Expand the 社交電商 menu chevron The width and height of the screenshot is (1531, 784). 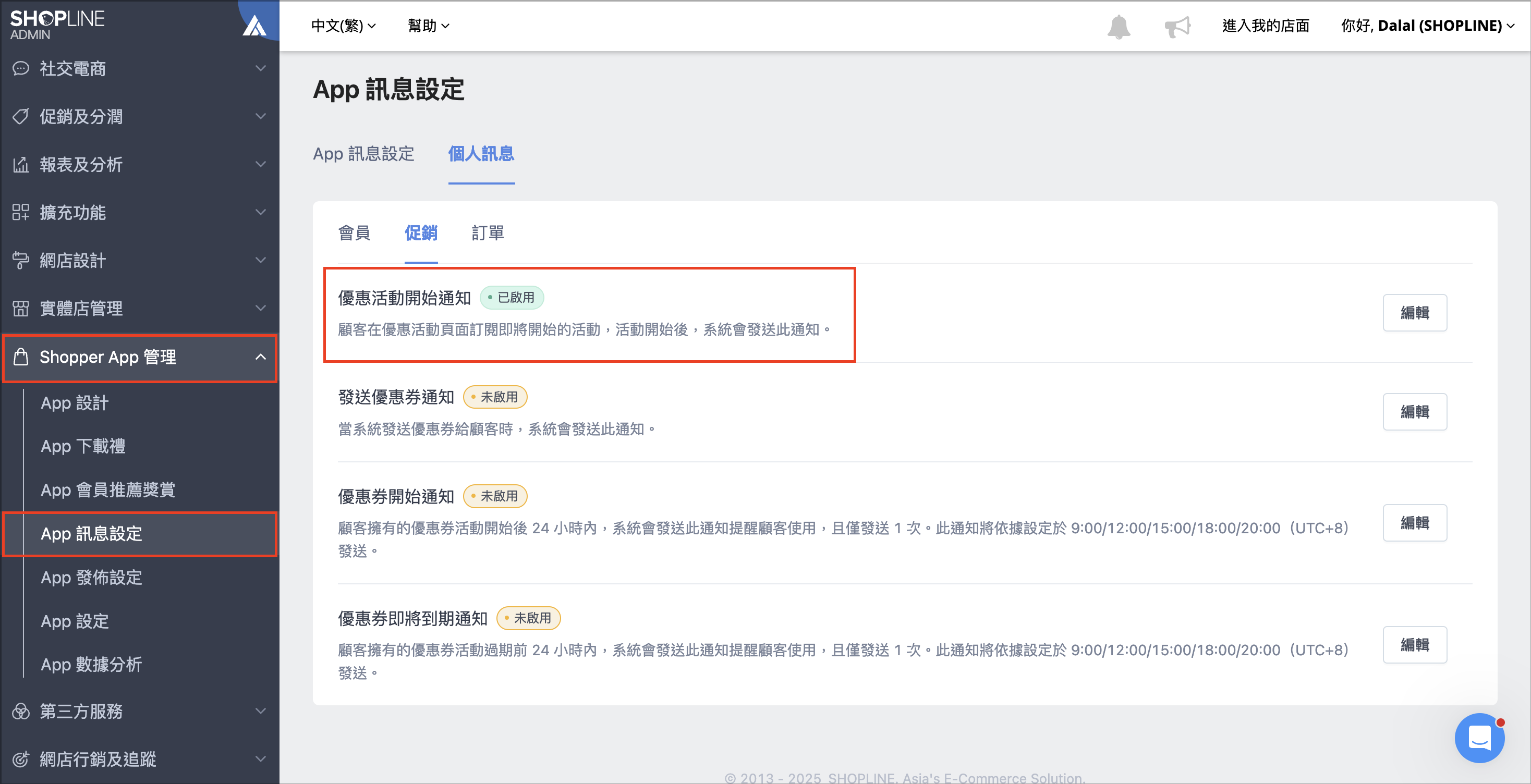coord(260,68)
